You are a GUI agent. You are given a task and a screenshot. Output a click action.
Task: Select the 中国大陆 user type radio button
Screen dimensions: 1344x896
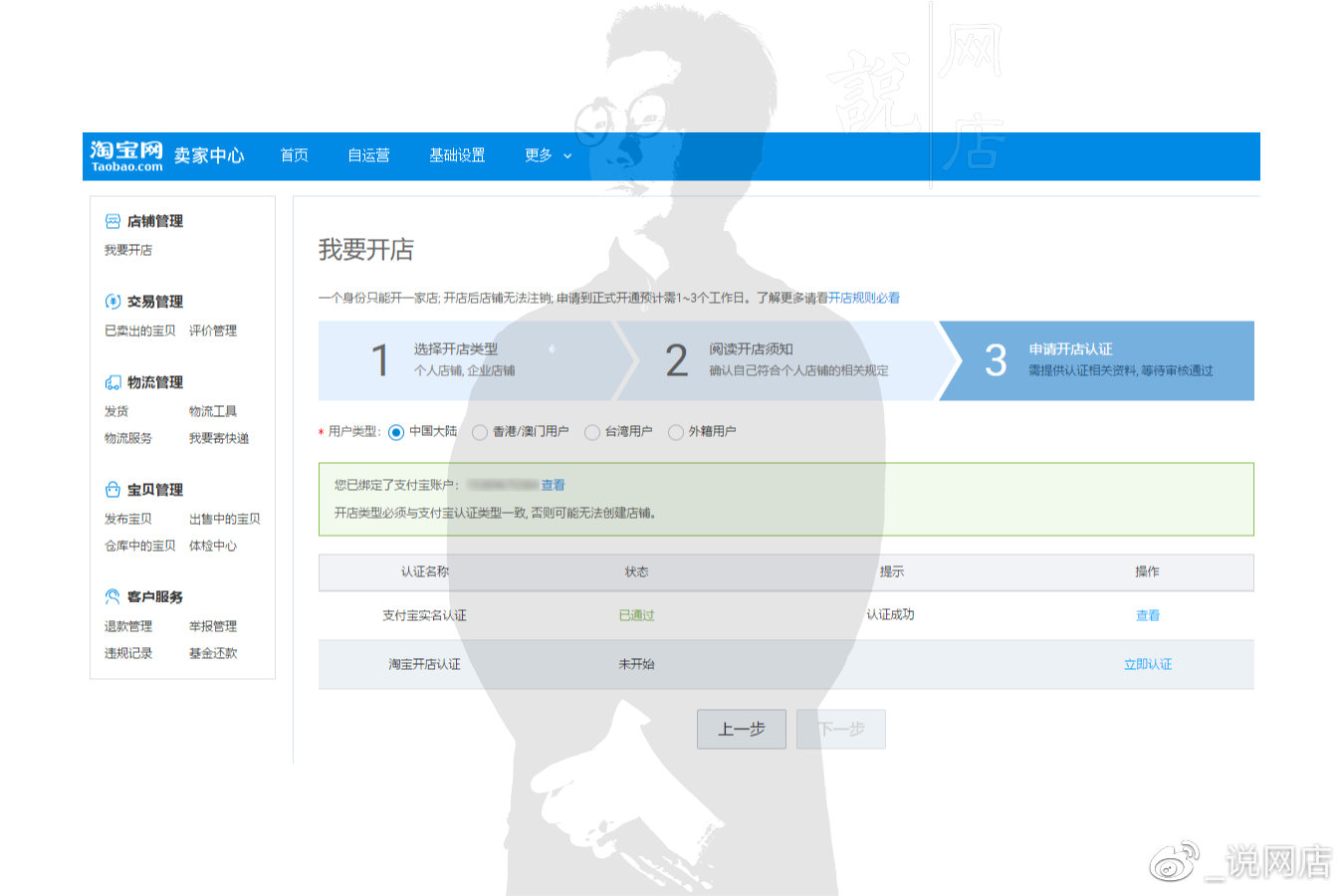[397, 431]
